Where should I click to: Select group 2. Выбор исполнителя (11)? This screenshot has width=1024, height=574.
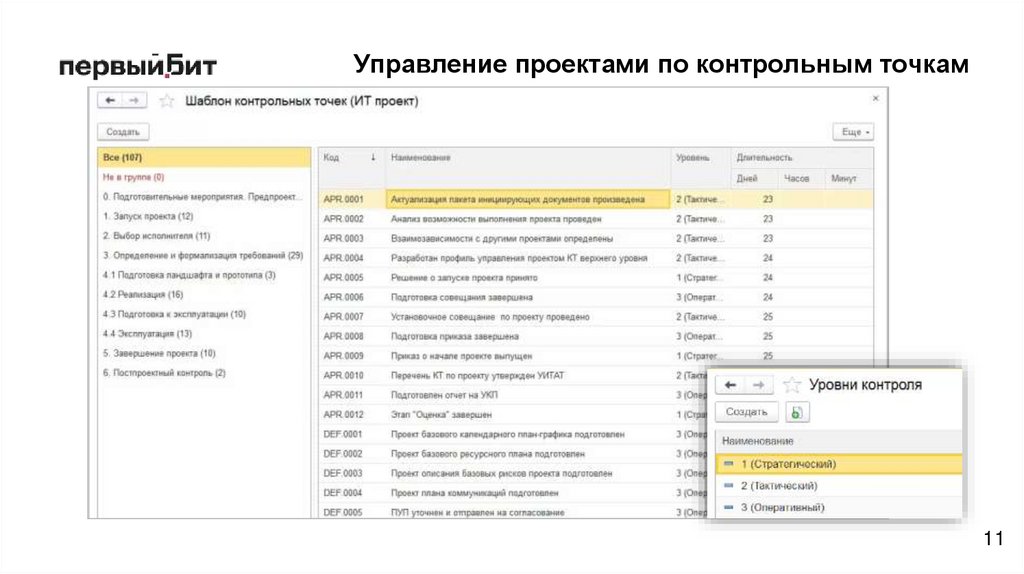(204, 236)
